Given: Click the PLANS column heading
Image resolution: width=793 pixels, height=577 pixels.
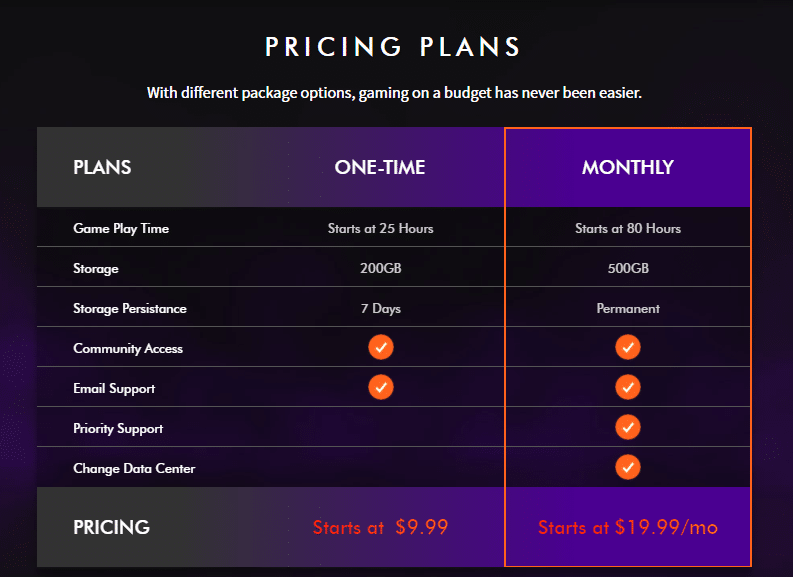Looking at the screenshot, I should point(102,167).
